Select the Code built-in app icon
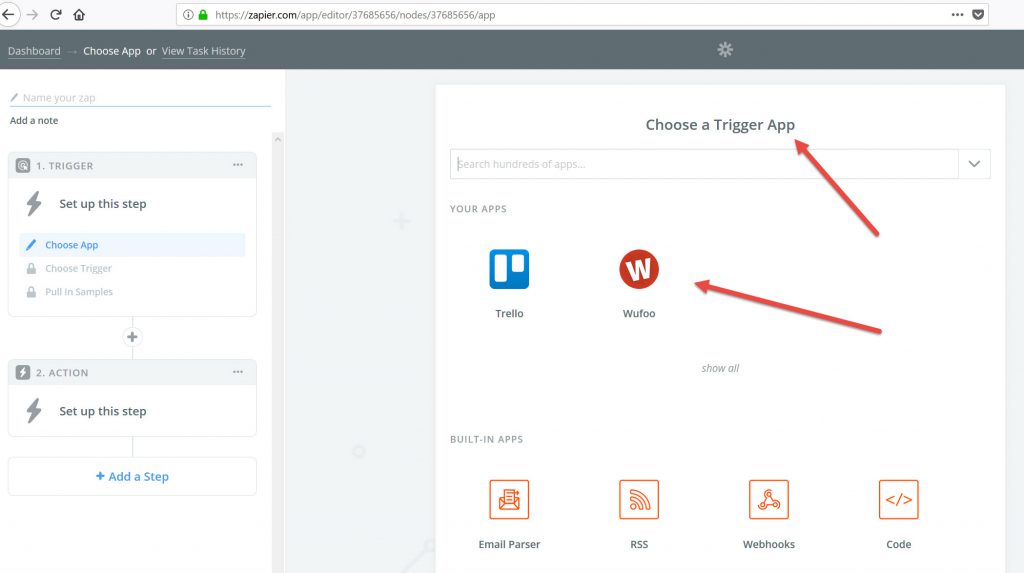 click(898, 500)
